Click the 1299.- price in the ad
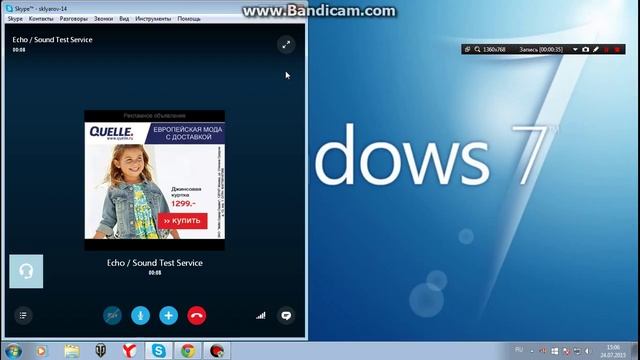This screenshot has height=360, width=640. point(183,203)
